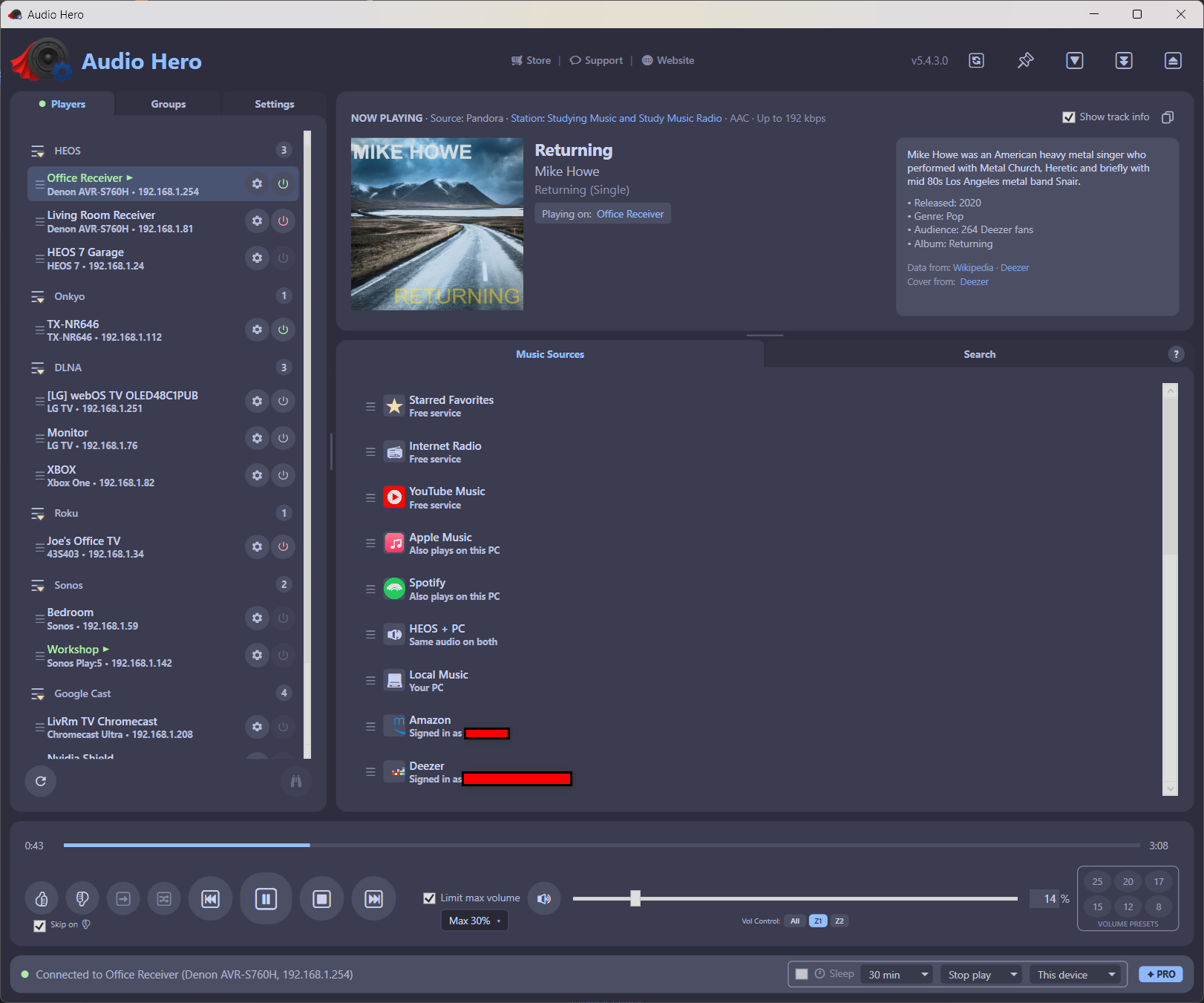1204x1003 pixels.
Task: Toggle power for Living Room Receiver
Action: coord(283,220)
